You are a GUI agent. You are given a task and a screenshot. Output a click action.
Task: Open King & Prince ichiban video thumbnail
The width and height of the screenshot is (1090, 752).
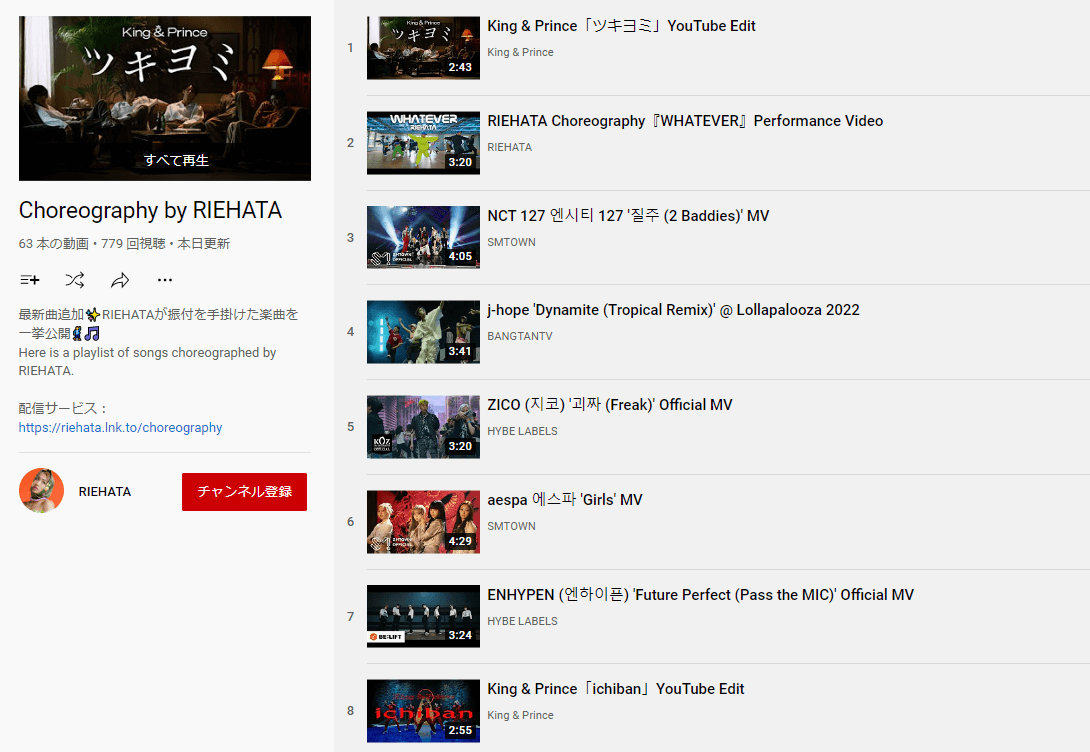point(423,711)
